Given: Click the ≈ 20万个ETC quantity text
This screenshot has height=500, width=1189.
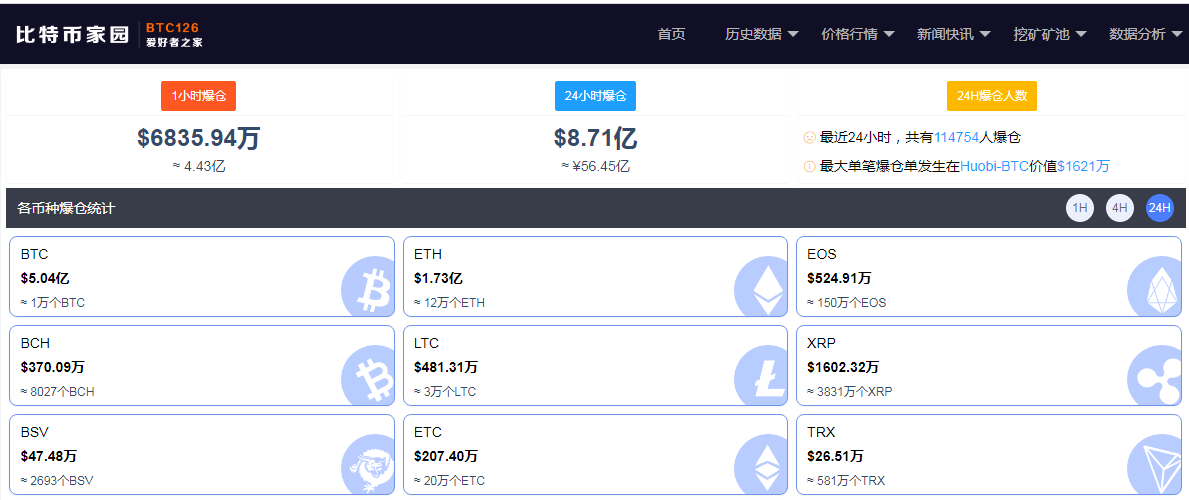Looking at the screenshot, I should tap(450, 480).
